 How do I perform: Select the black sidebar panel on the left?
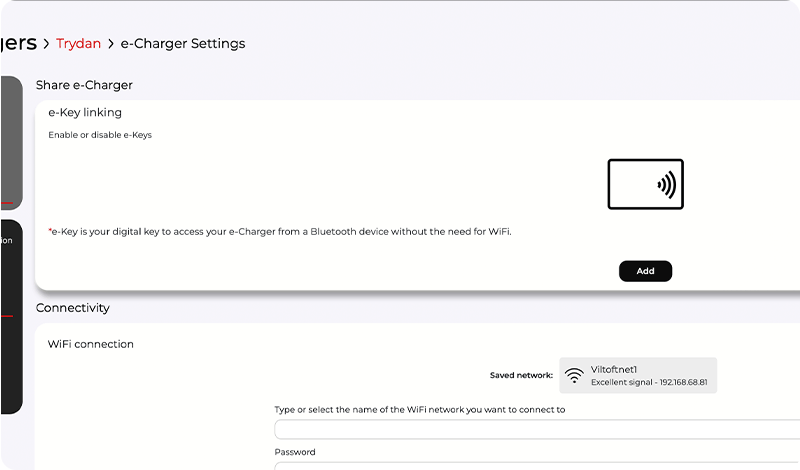click(10, 316)
